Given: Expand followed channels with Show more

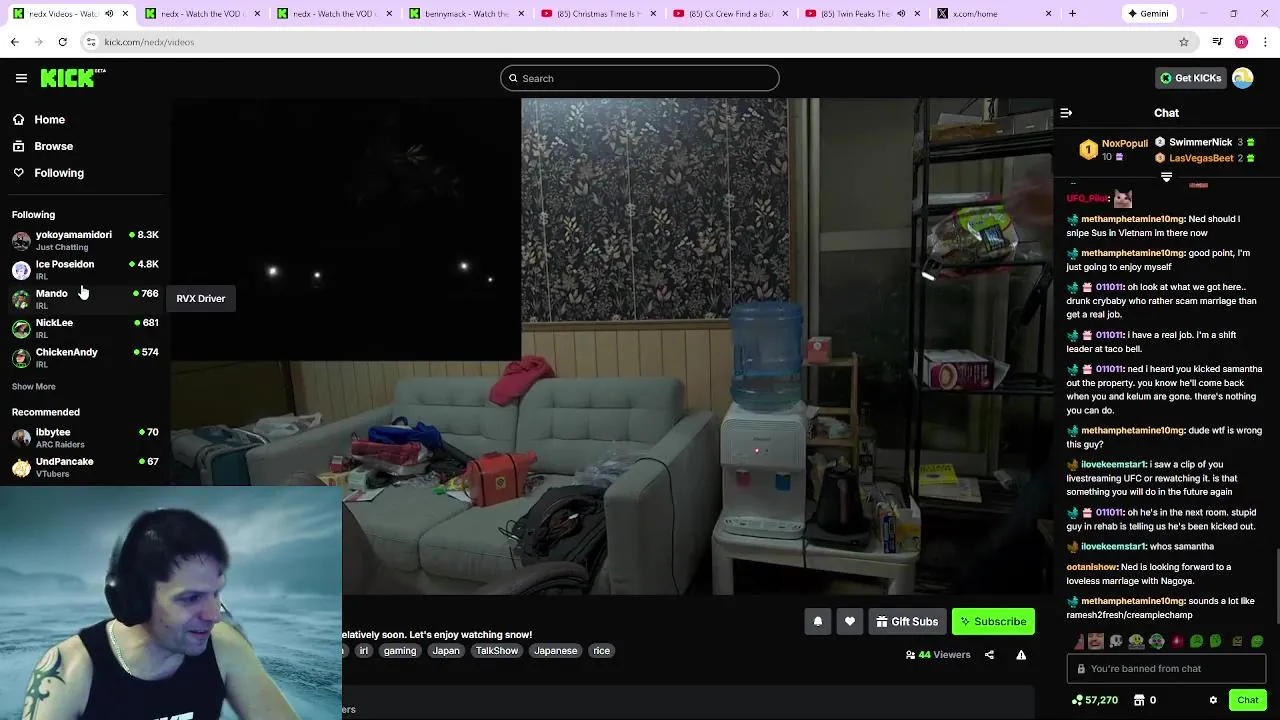Looking at the screenshot, I should tap(33, 386).
